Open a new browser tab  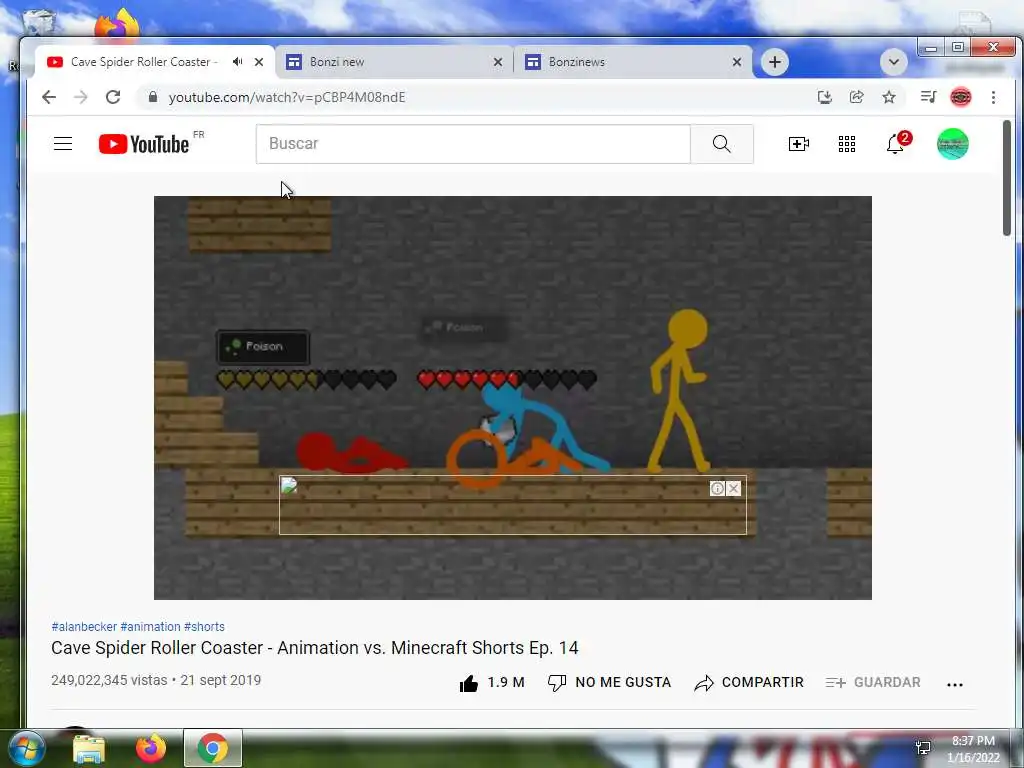(x=775, y=62)
